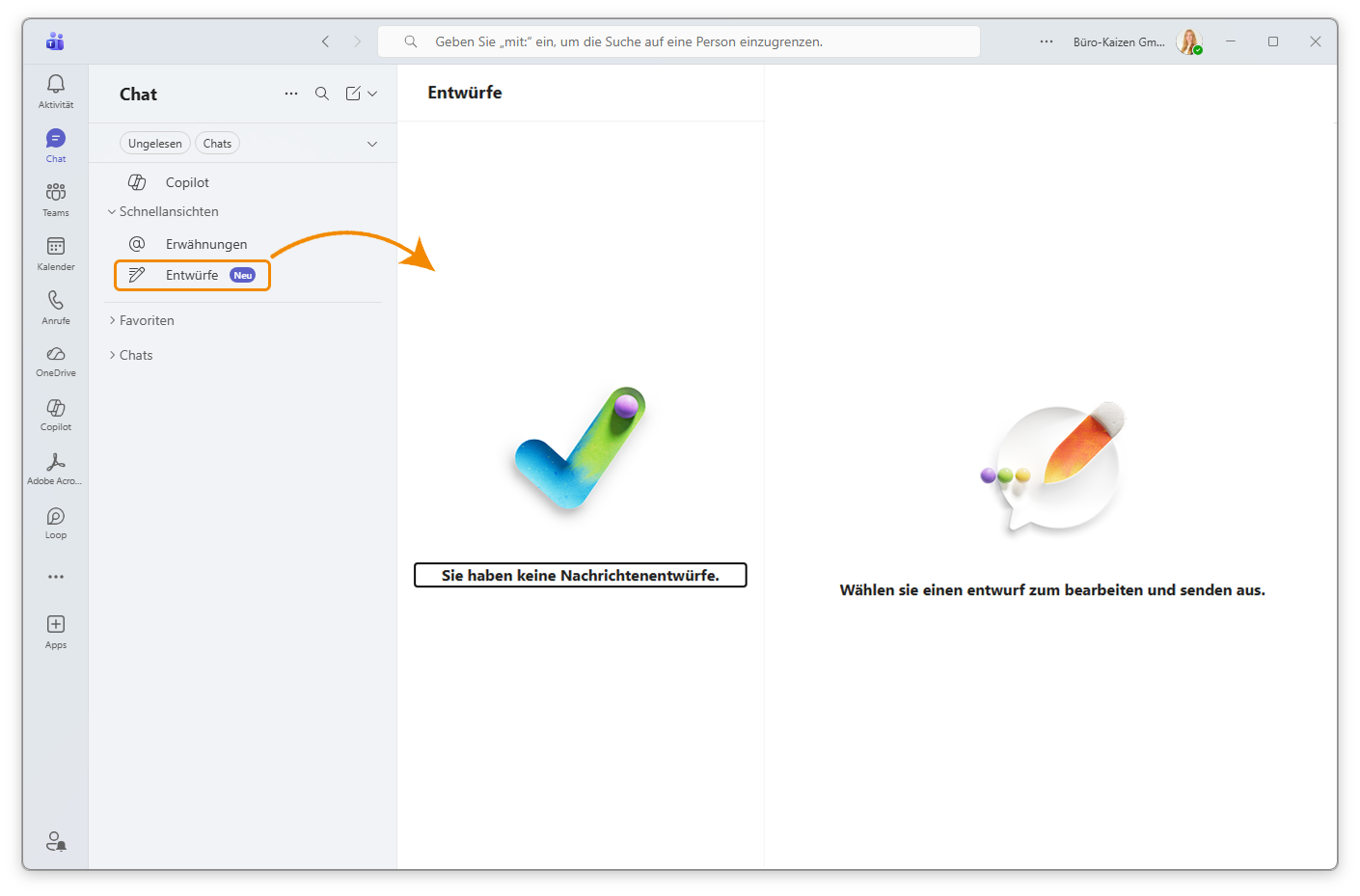Open the new chat dropdown arrow
The height and width of the screenshot is (896, 1360).
pyautogui.click(x=372, y=94)
